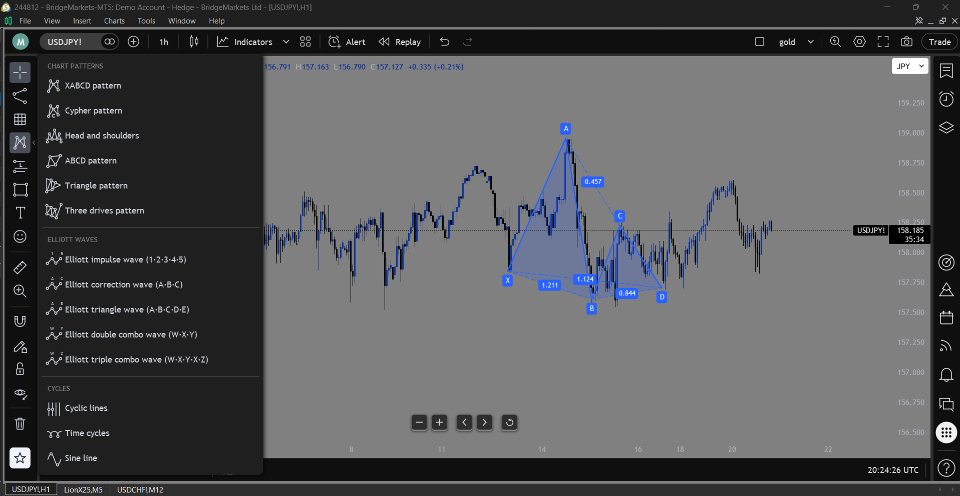Toggle stay in drawing mode
Screen dimensions: 960x496
(20, 347)
